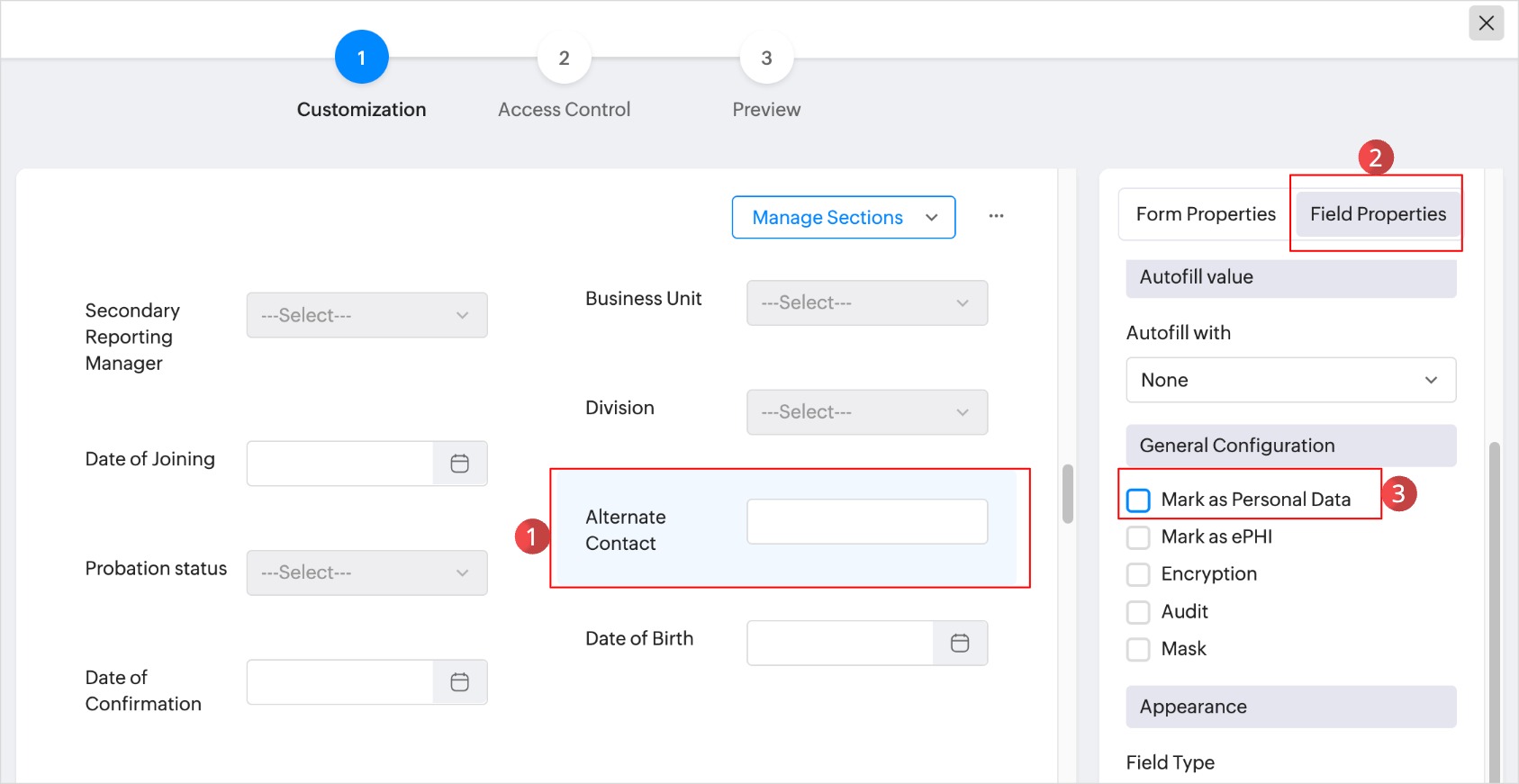The height and width of the screenshot is (784, 1519).
Task: Select the Field Properties tab
Action: coord(1378,214)
